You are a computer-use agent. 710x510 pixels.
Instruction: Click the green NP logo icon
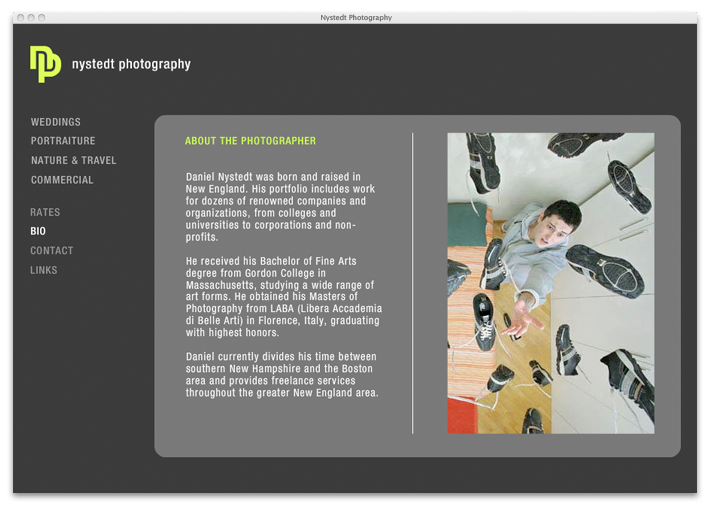click(45, 64)
